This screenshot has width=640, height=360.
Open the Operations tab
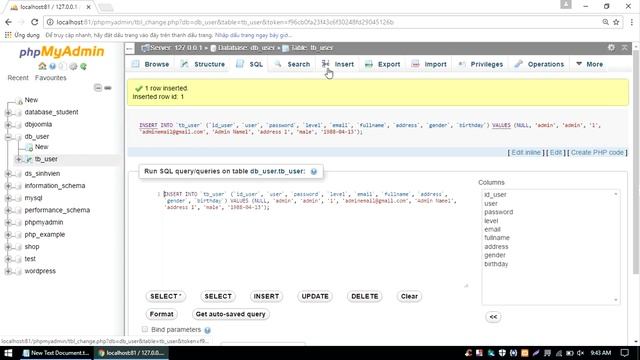[539, 64]
